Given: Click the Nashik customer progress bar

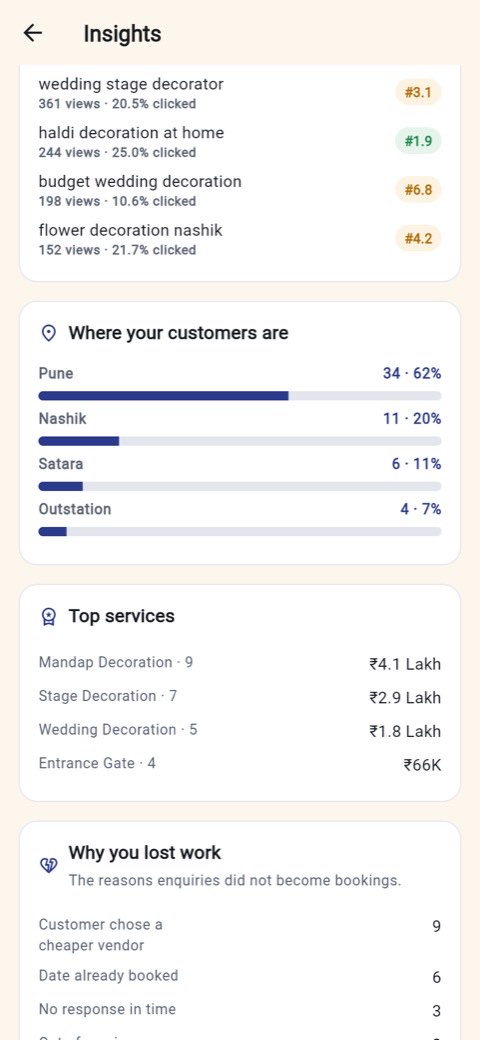Looking at the screenshot, I should [240, 441].
